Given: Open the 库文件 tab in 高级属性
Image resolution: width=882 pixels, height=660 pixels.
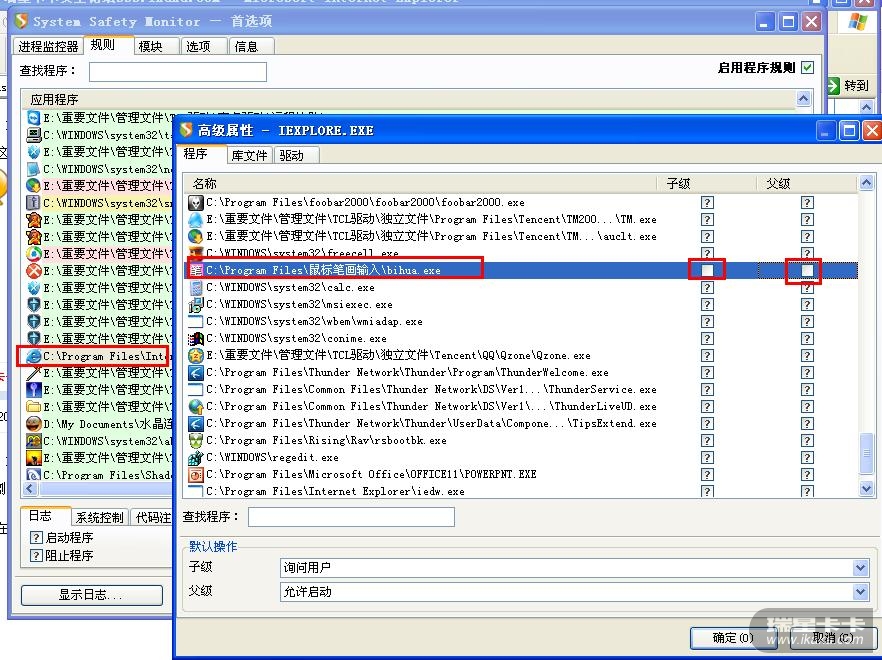Looking at the screenshot, I should 249,155.
